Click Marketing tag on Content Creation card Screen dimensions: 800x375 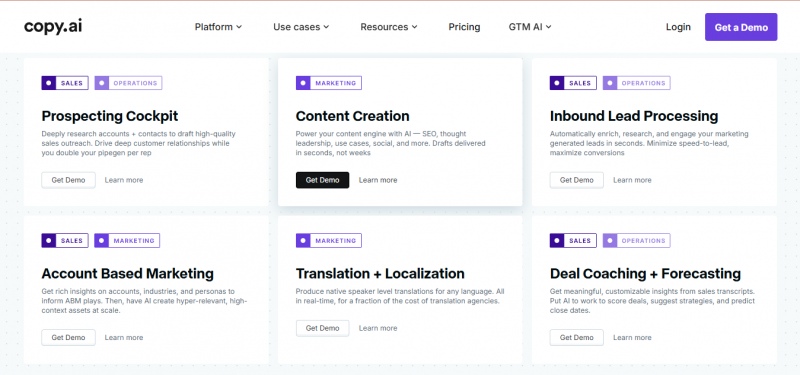(329, 83)
